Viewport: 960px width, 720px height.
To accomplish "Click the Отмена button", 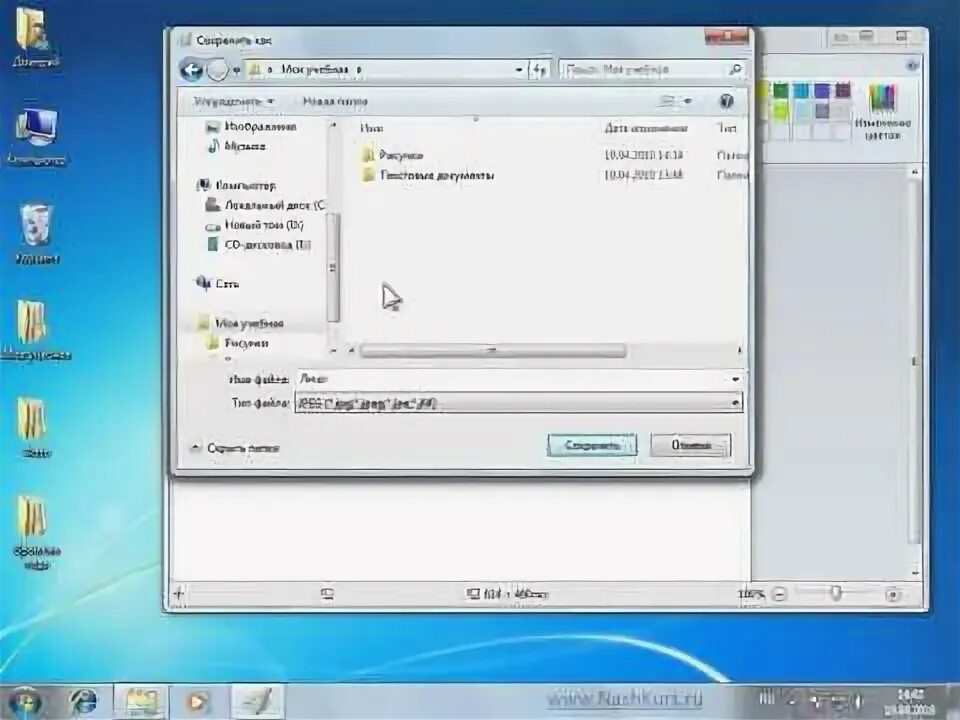I will (691, 445).
